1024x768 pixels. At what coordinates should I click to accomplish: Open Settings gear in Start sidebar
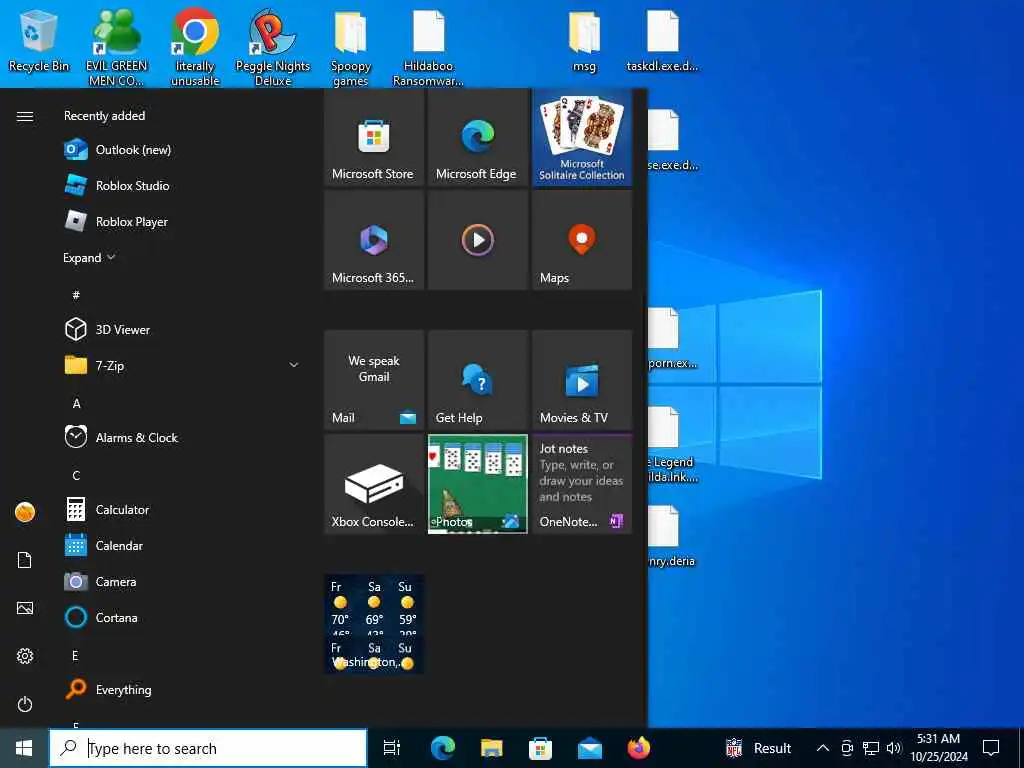[x=25, y=656]
